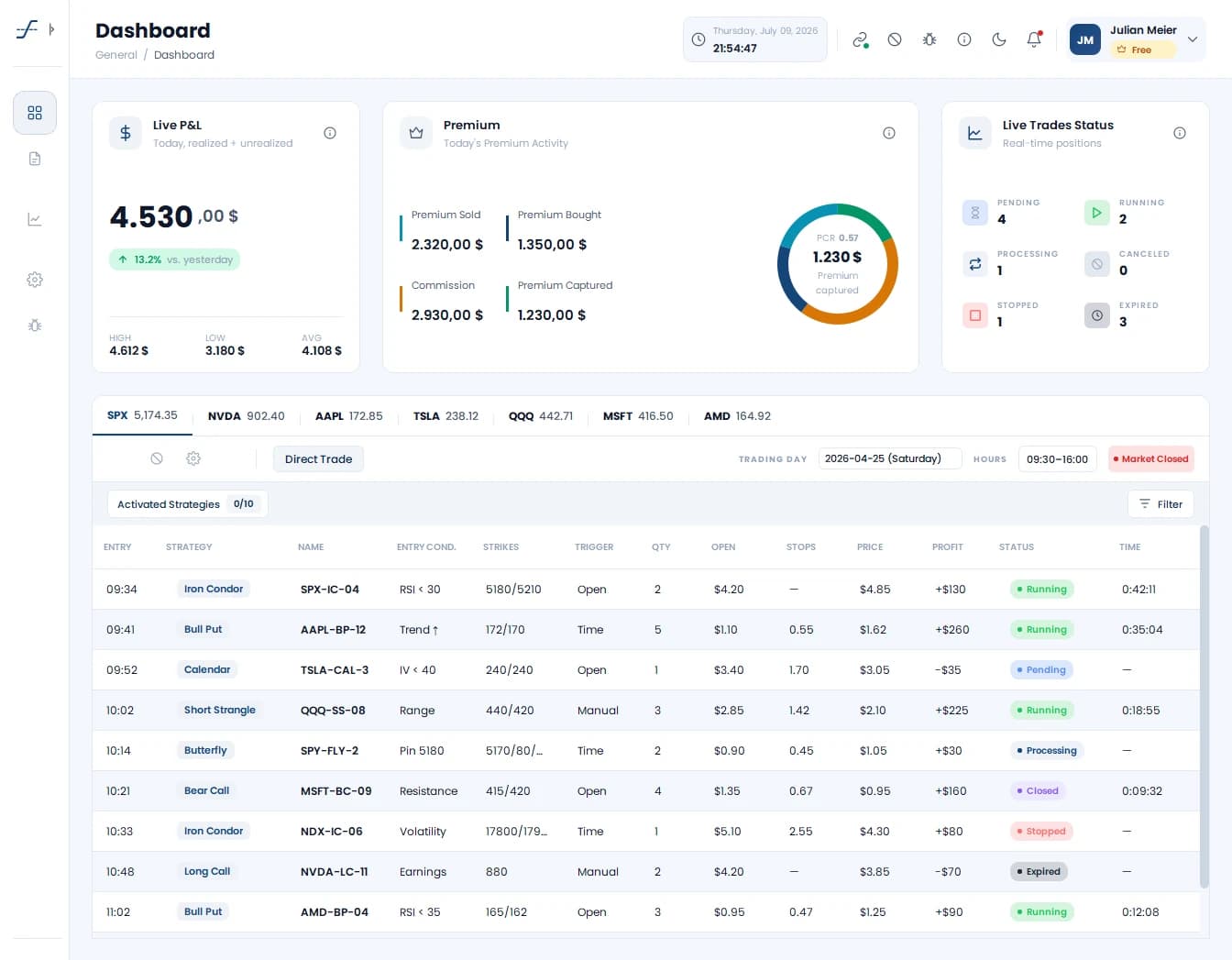Viewport: 1232px width, 960px height.
Task: Open the Filter button above the table
Action: pyautogui.click(x=1160, y=504)
